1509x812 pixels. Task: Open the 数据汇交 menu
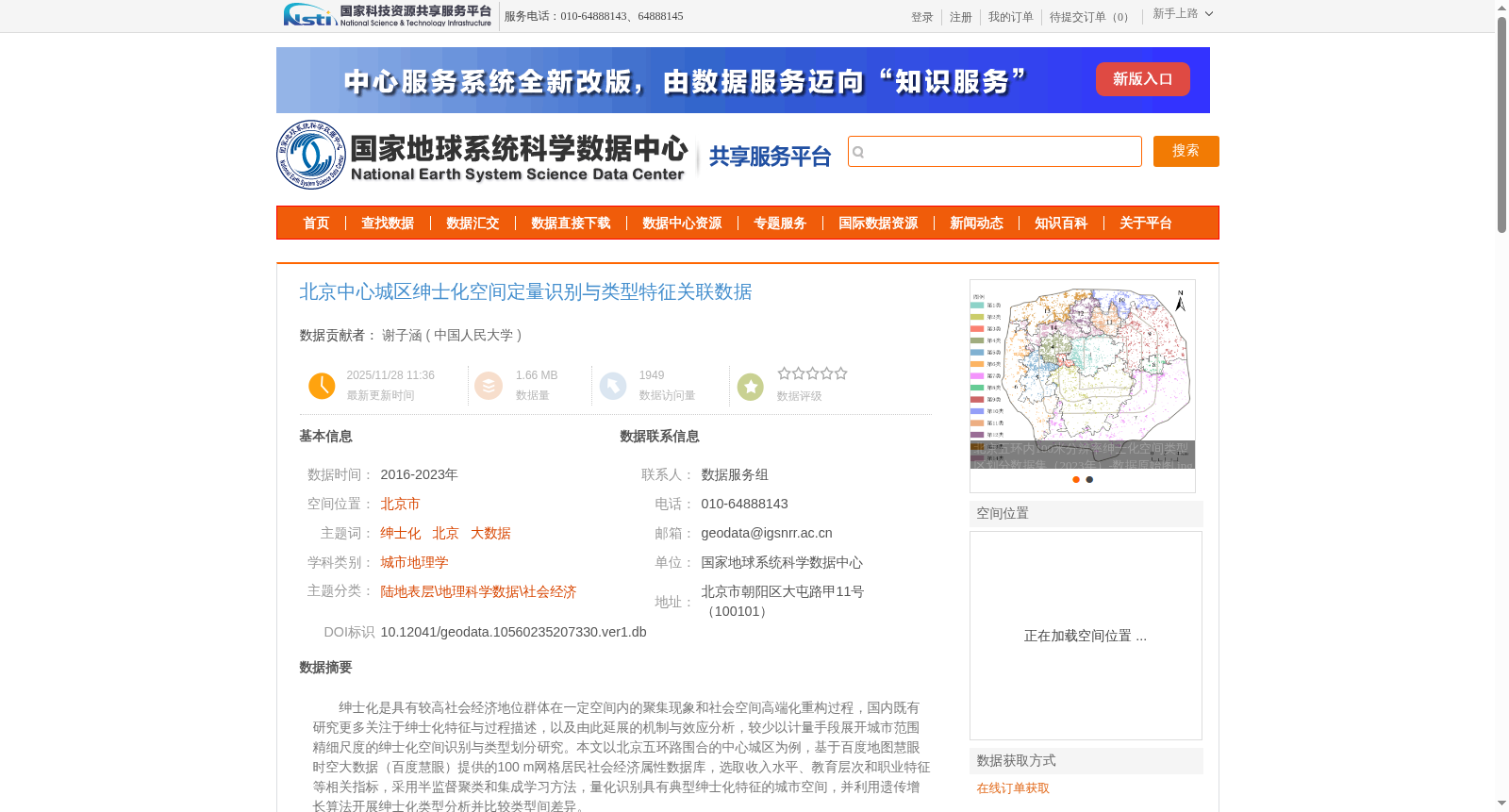coord(473,224)
